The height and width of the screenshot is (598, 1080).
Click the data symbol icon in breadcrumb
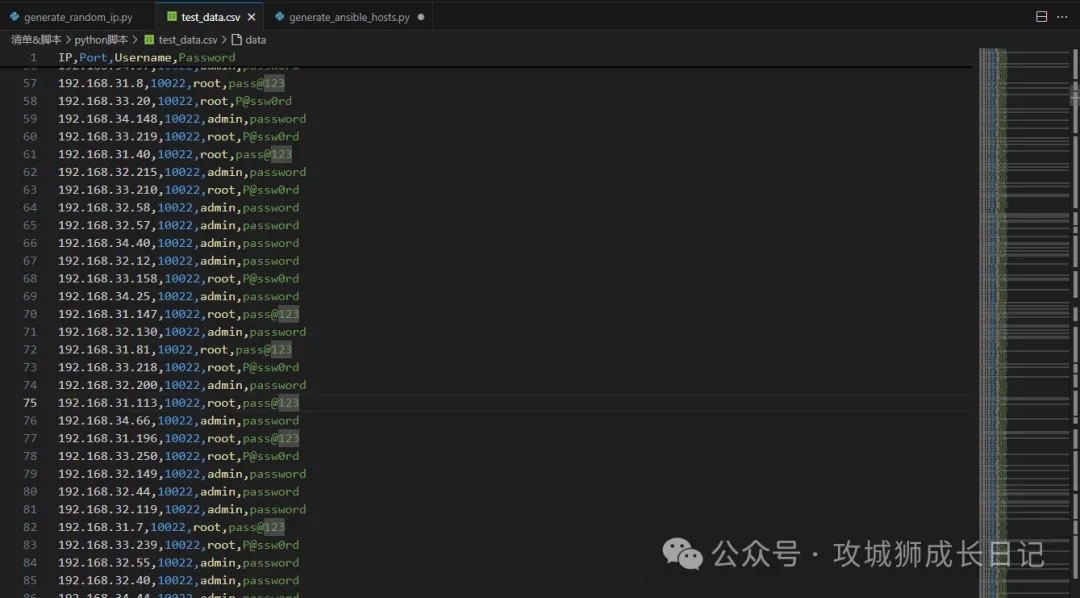pyautogui.click(x=237, y=40)
